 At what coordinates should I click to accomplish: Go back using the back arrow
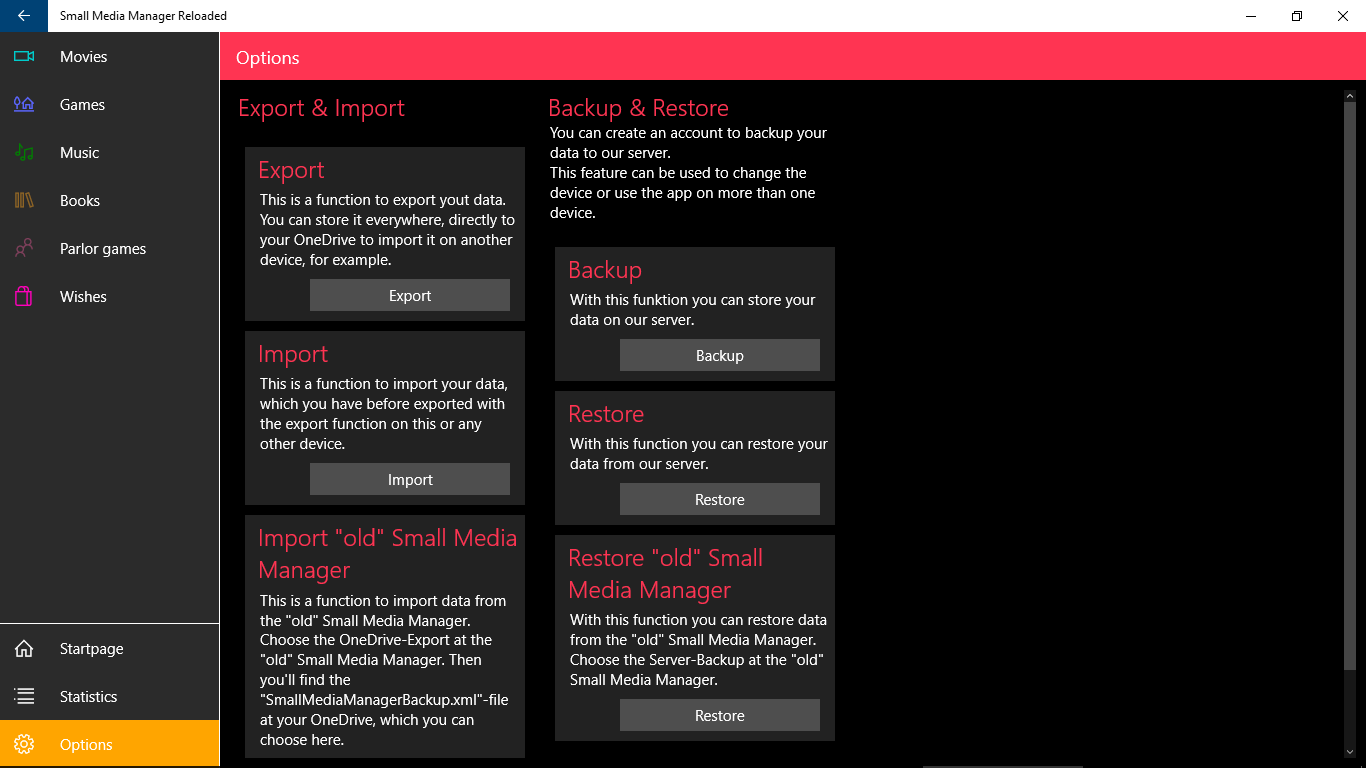coord(24,16)
